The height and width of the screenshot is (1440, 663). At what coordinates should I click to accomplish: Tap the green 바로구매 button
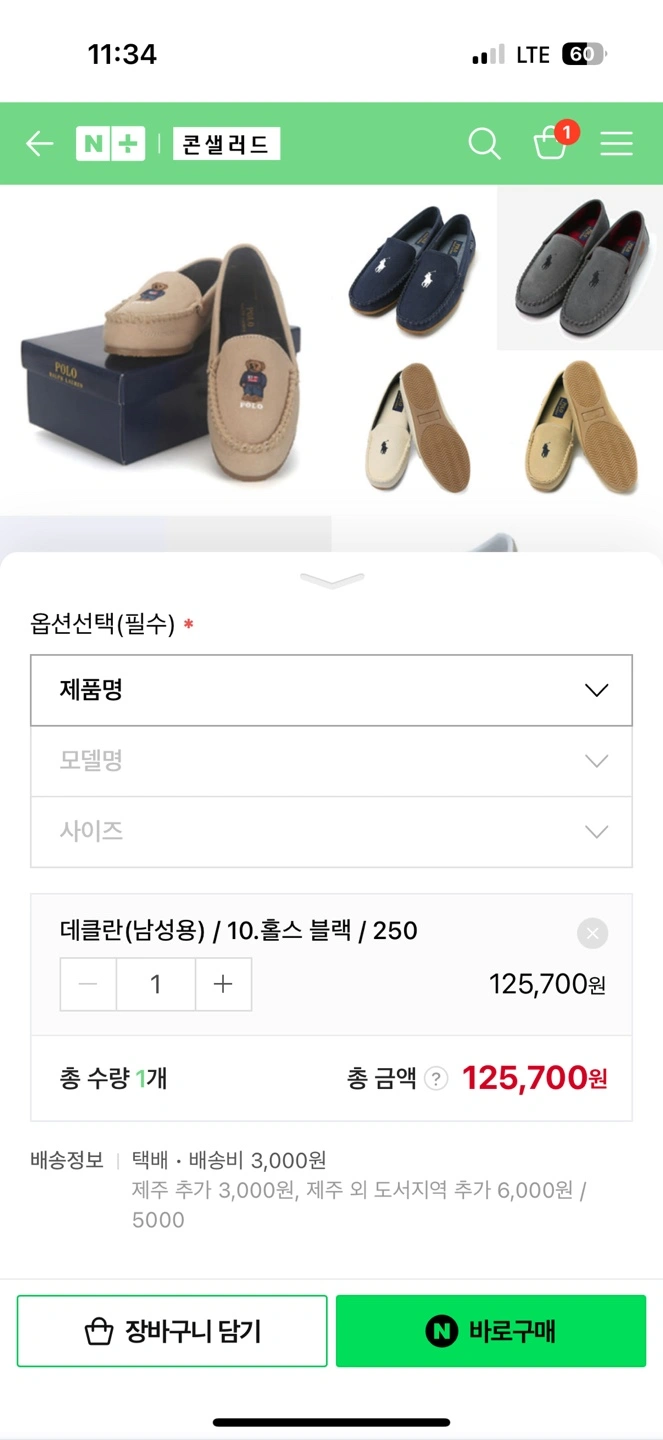[x=491, y=1331]
